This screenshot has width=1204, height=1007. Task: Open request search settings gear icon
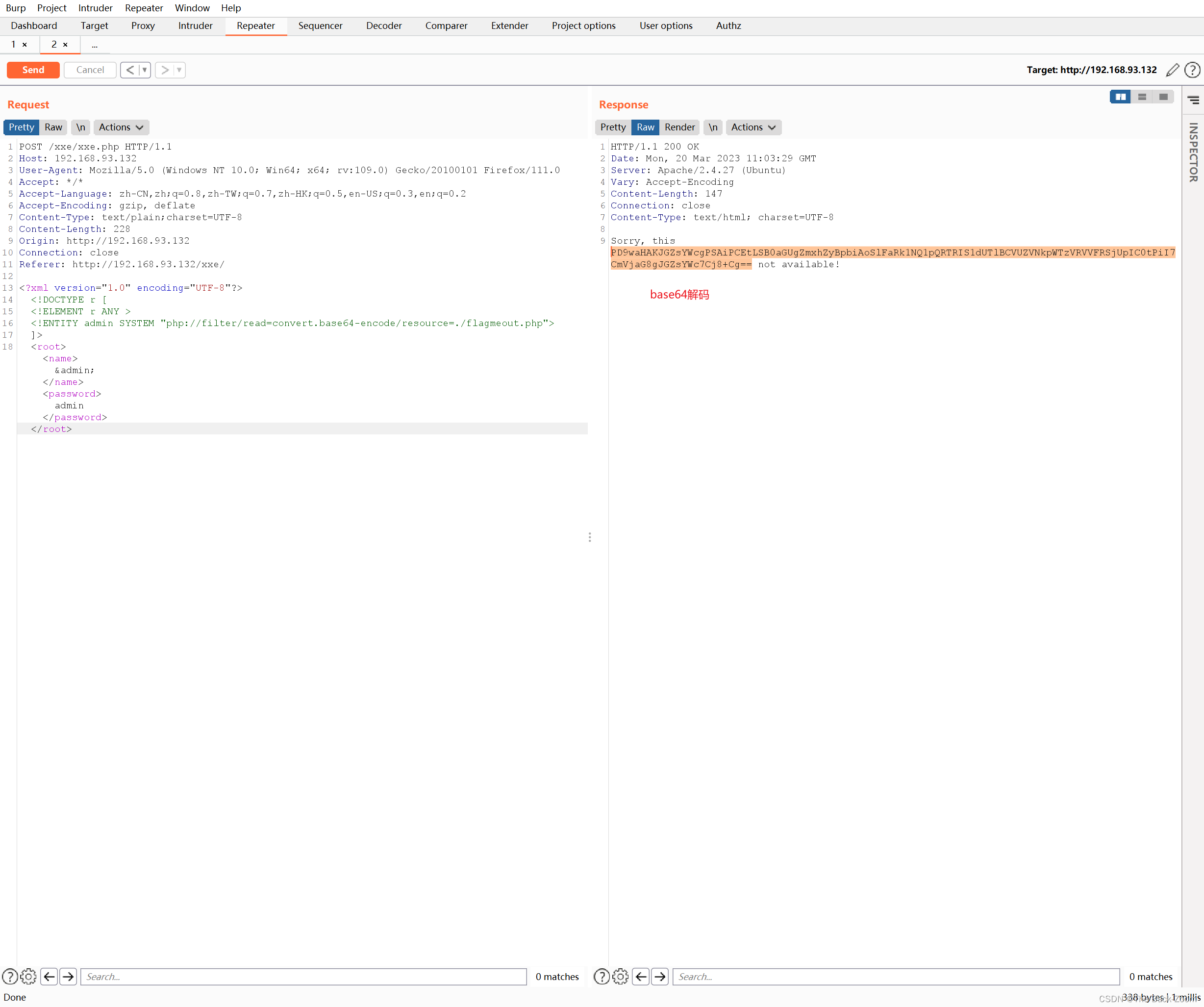click(28, 976)
